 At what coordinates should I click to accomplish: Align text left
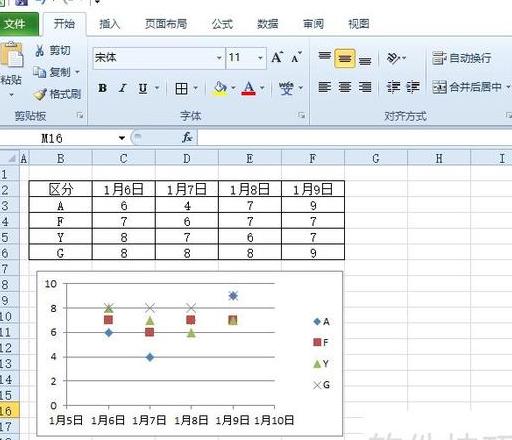point(324,87)
